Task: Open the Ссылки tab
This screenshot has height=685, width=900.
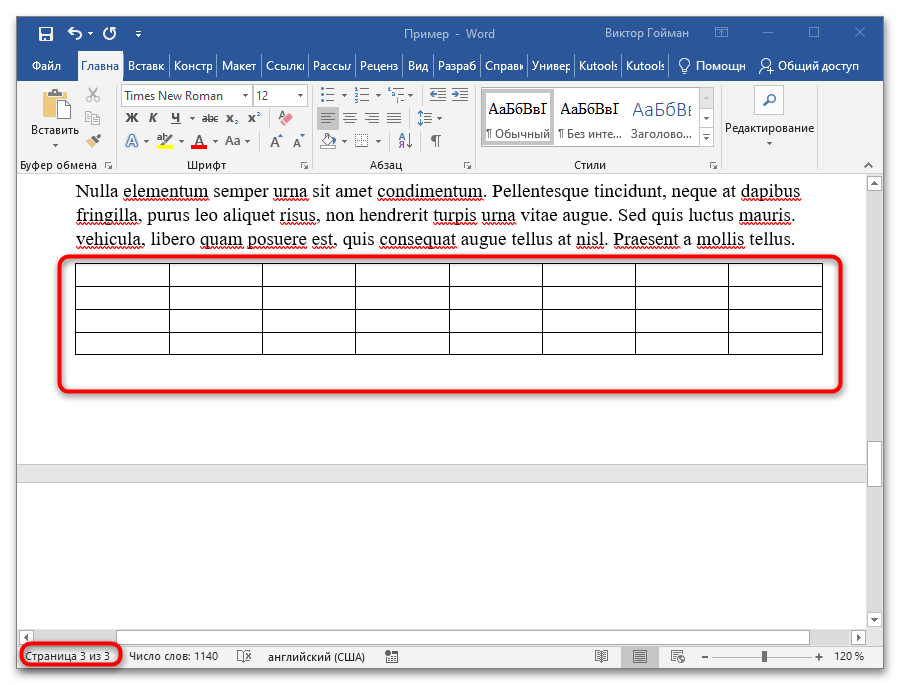Action: click(285, 66)
